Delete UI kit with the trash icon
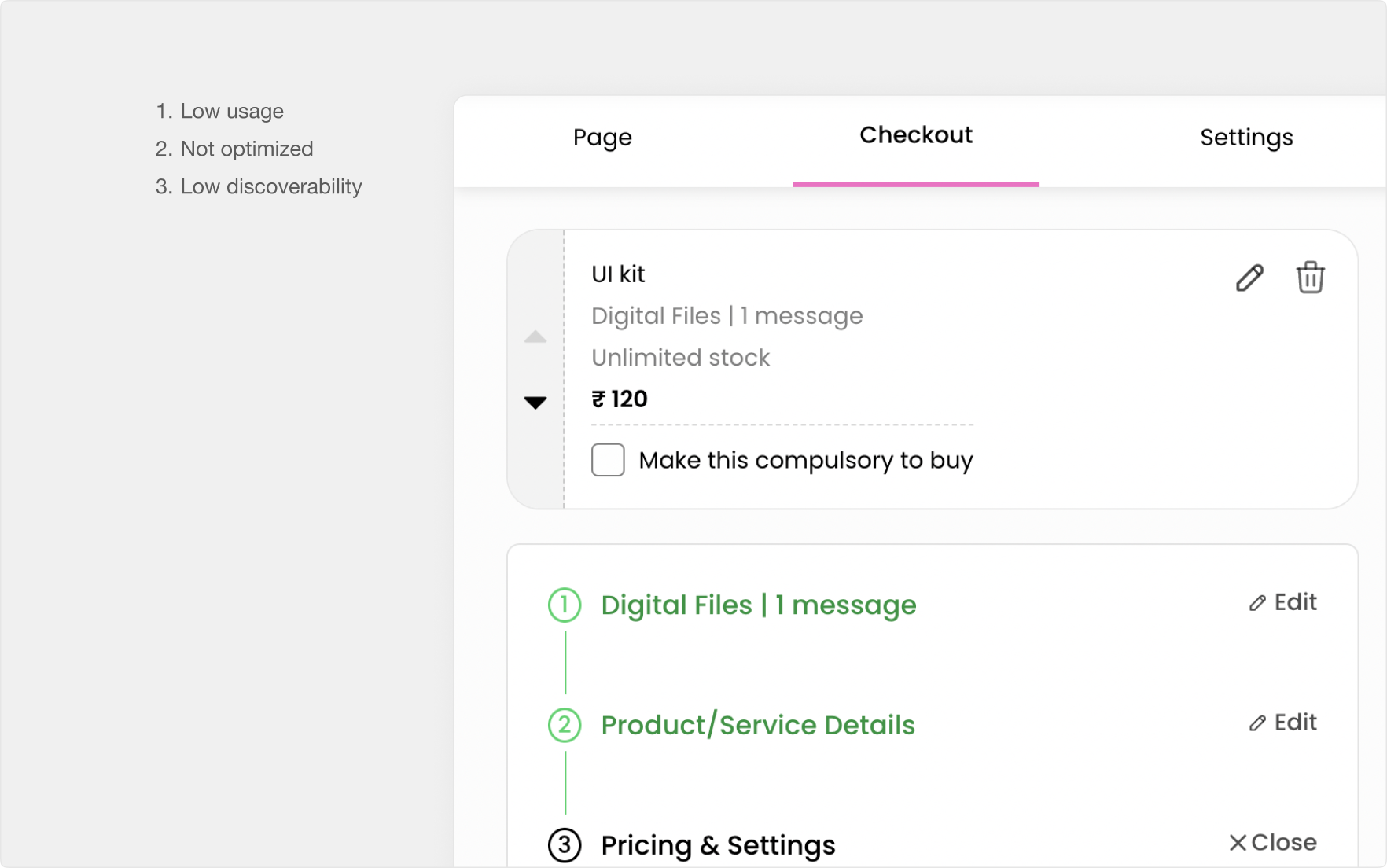 1310,278
